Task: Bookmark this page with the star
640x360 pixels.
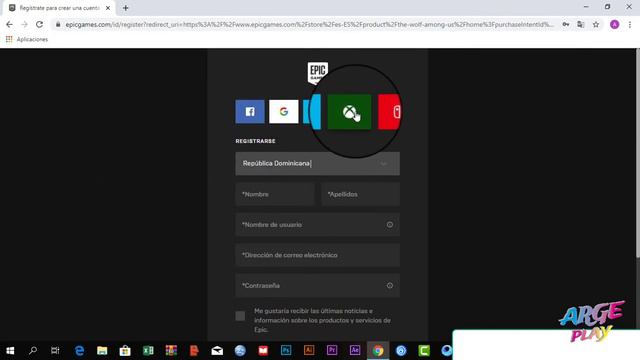Action: click(596, 24)
